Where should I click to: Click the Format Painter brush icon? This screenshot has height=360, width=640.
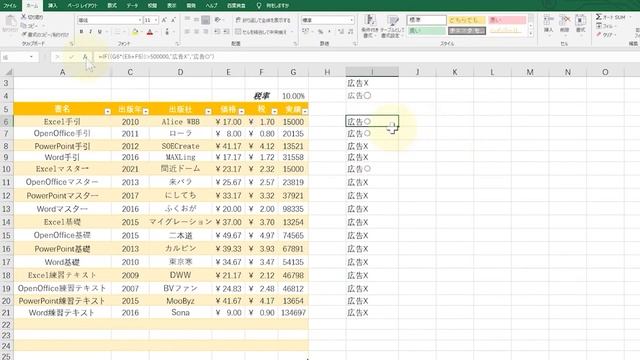pyautogui.click(x=24, y=34)
